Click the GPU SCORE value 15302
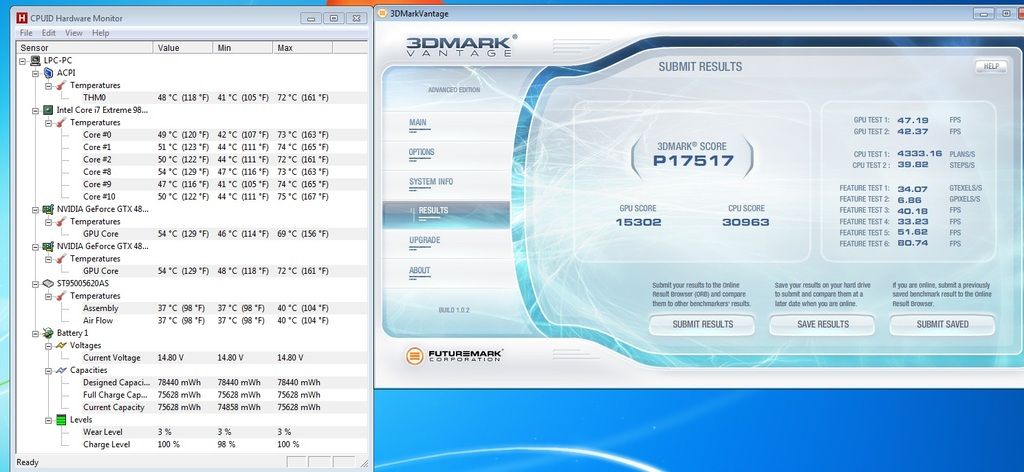 pyautogui.click(x=638, y=222)
